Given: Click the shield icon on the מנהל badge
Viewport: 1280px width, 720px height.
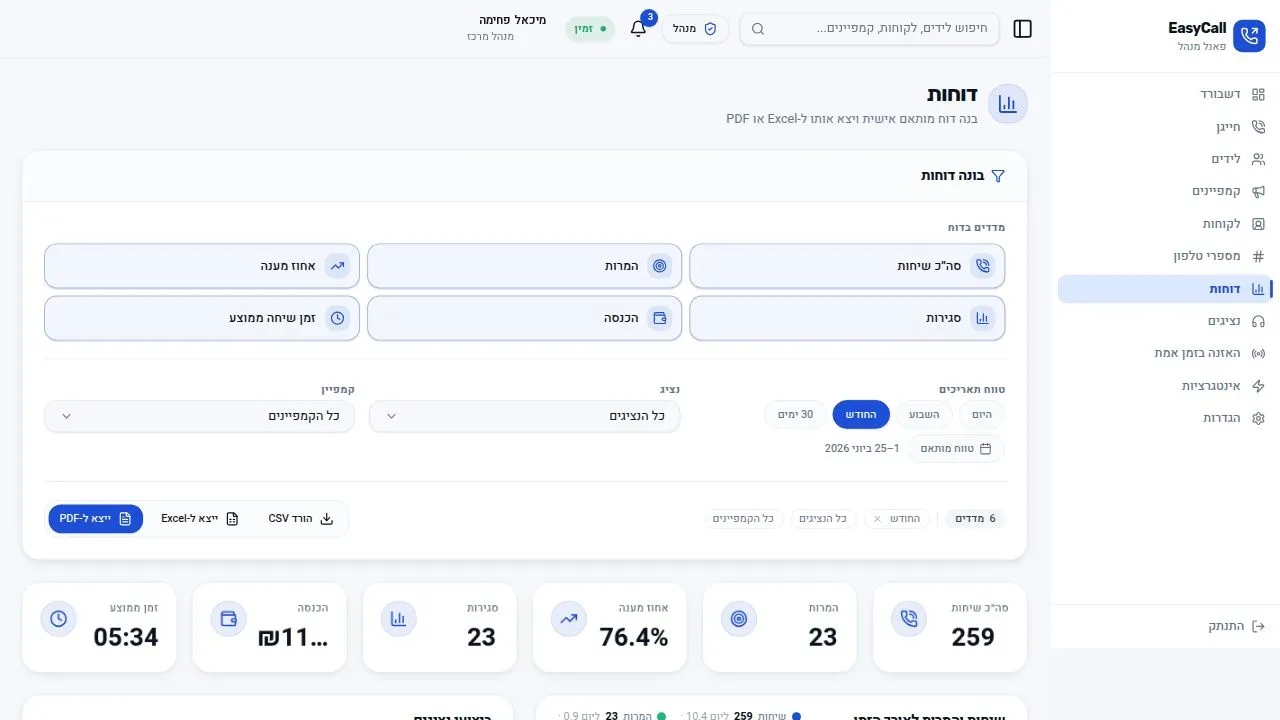Looking at the screenshot, I should 711,29.
